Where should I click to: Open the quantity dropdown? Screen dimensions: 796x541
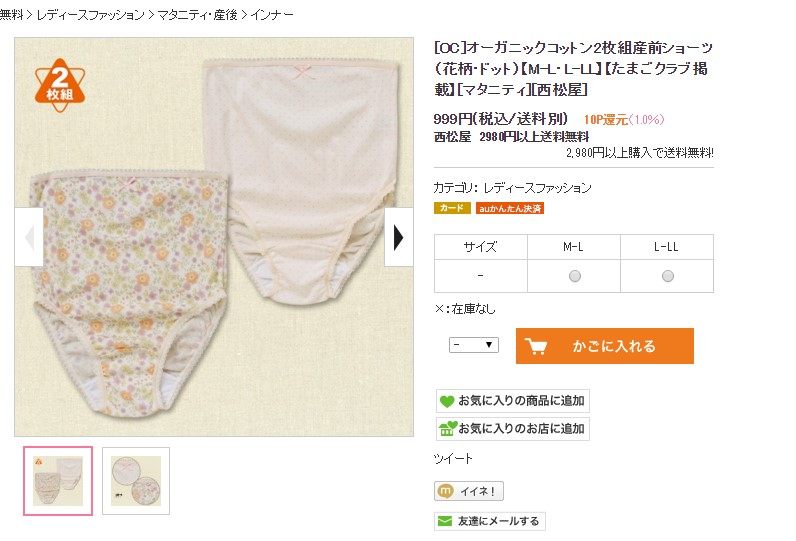click(474, 345)
